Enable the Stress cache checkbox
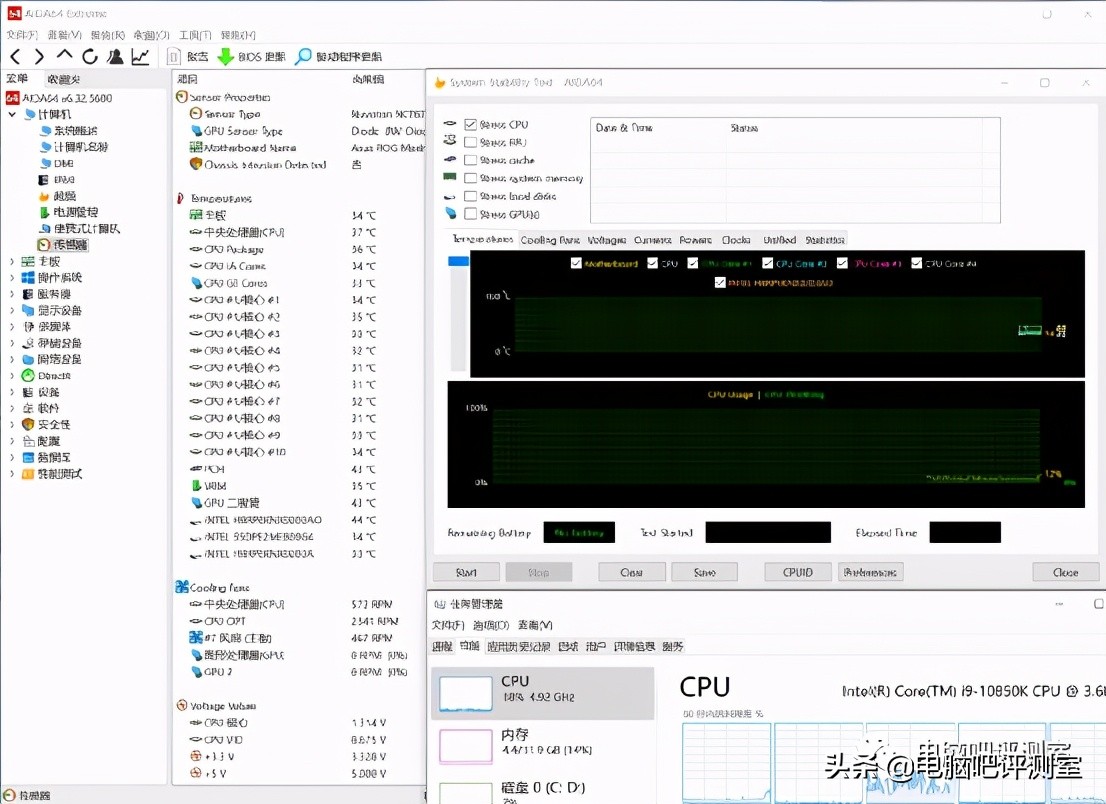 coord(471,160)
